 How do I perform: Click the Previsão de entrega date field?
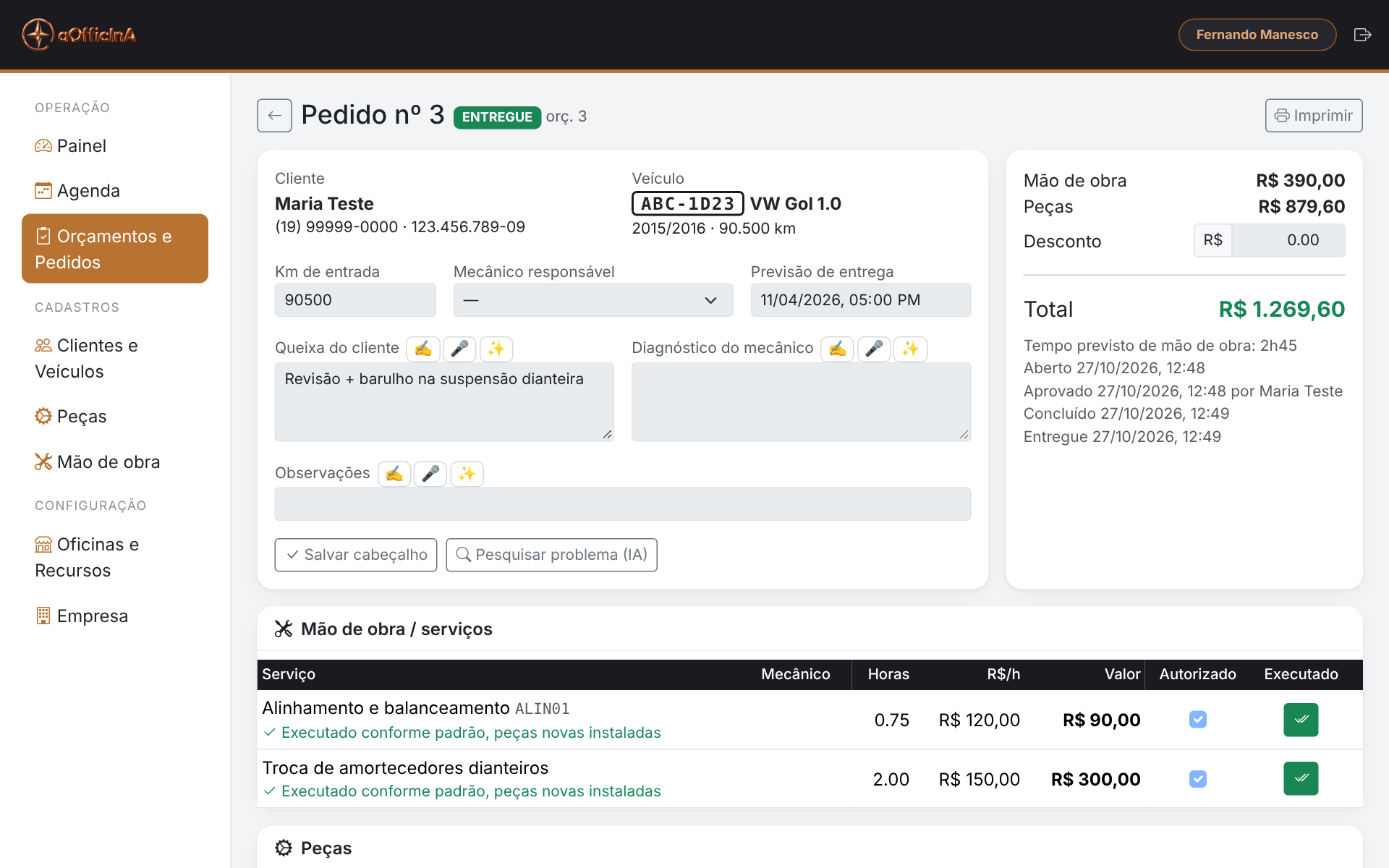[x=861, y=300]
